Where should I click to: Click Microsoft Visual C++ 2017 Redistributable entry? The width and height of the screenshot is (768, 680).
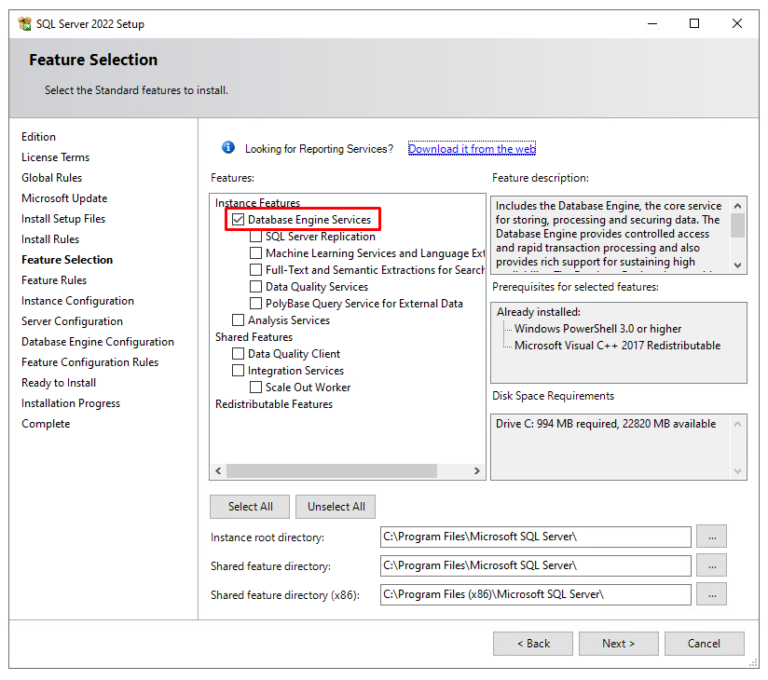pyautogui.click(x=617, y=345)
